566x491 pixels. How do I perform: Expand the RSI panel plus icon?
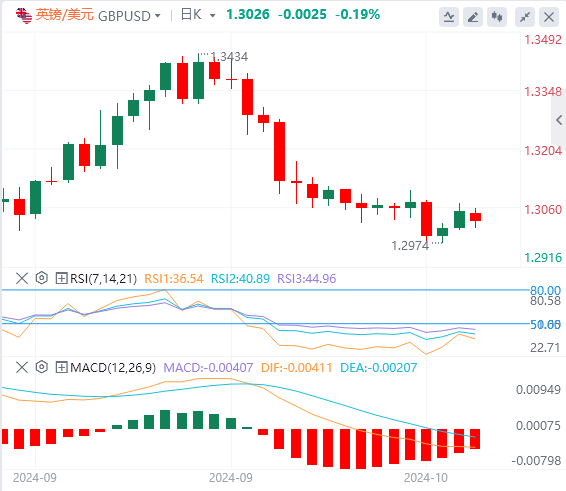(61, 278)
